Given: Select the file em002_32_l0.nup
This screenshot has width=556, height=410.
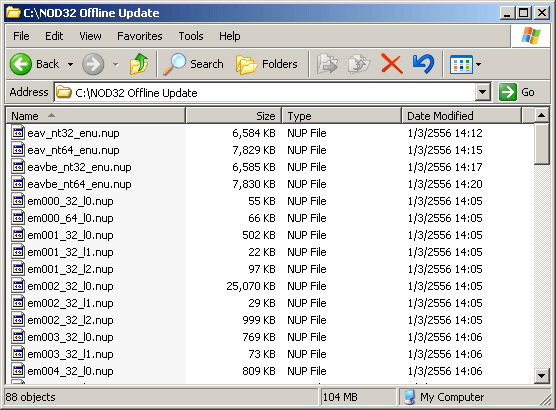Looking at the screenshot, I should [x=70, y=286].
